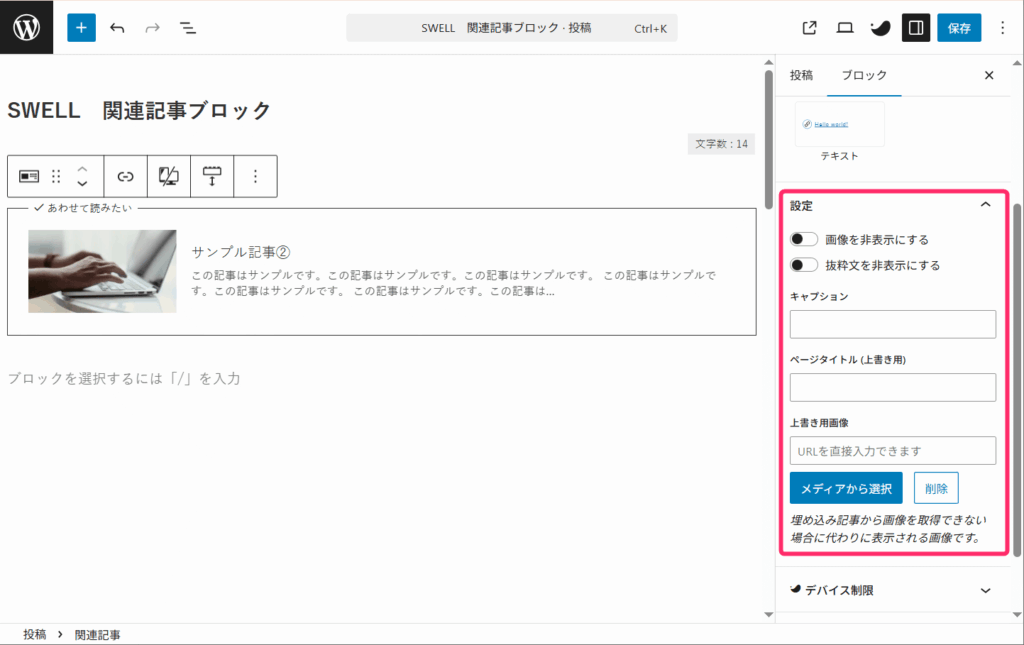Screen dimensions: 1024x645
Task: Click the link icon in block toolbar
Action: click(x=125, y=176)
